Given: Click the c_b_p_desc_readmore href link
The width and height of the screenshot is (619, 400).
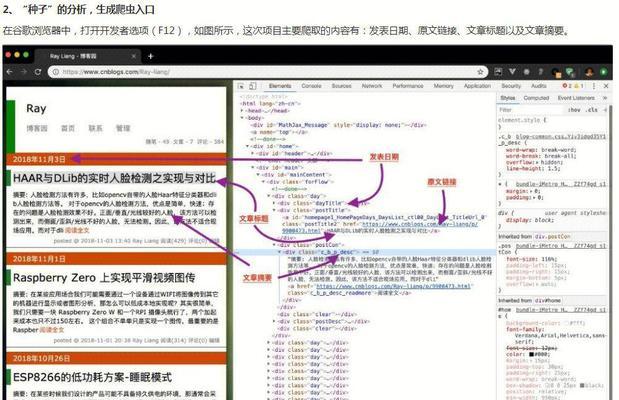Looking at the screenshot, I should point(393,286).
